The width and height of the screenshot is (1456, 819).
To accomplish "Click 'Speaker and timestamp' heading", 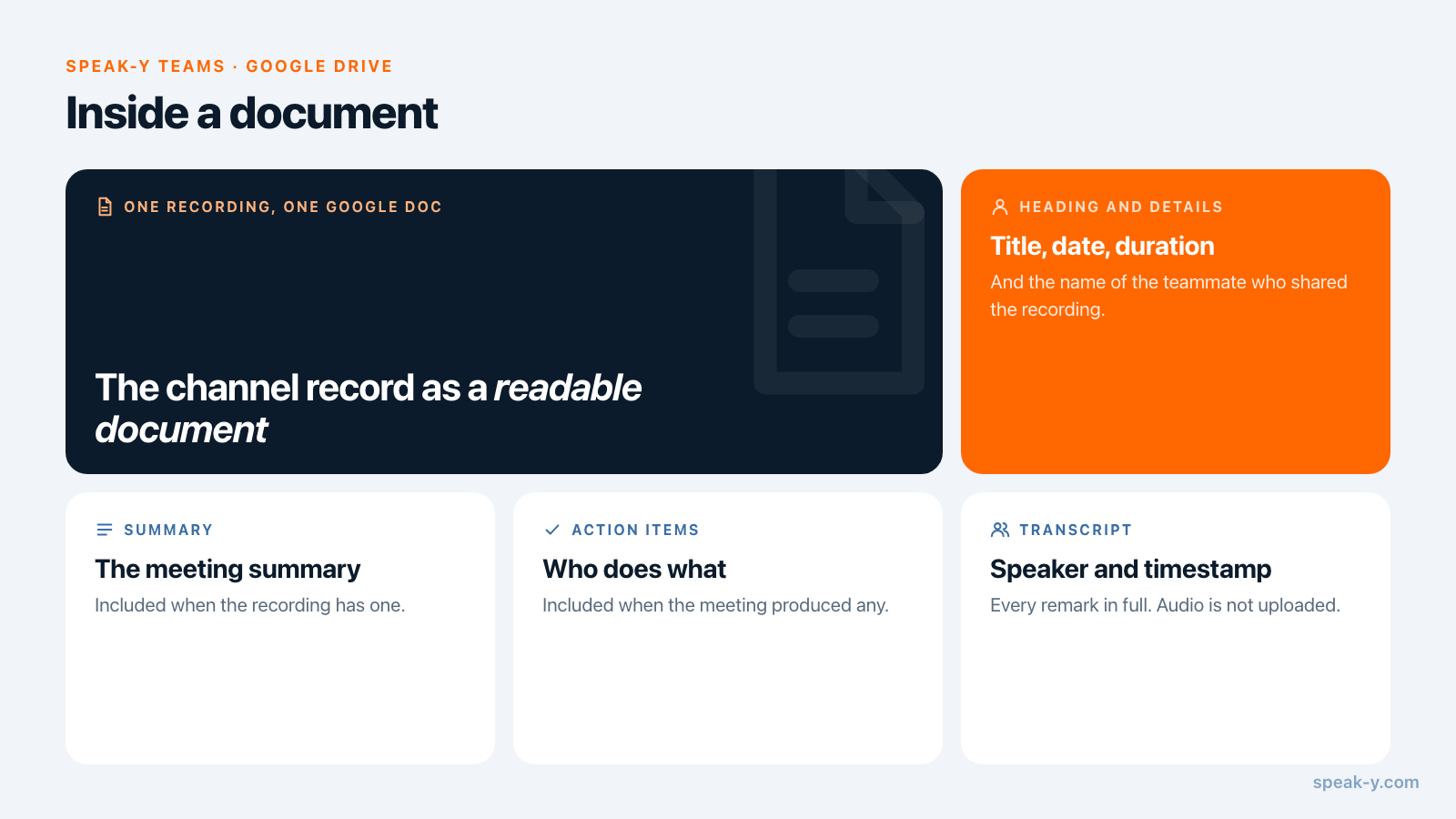I will tap(1131, 570).
